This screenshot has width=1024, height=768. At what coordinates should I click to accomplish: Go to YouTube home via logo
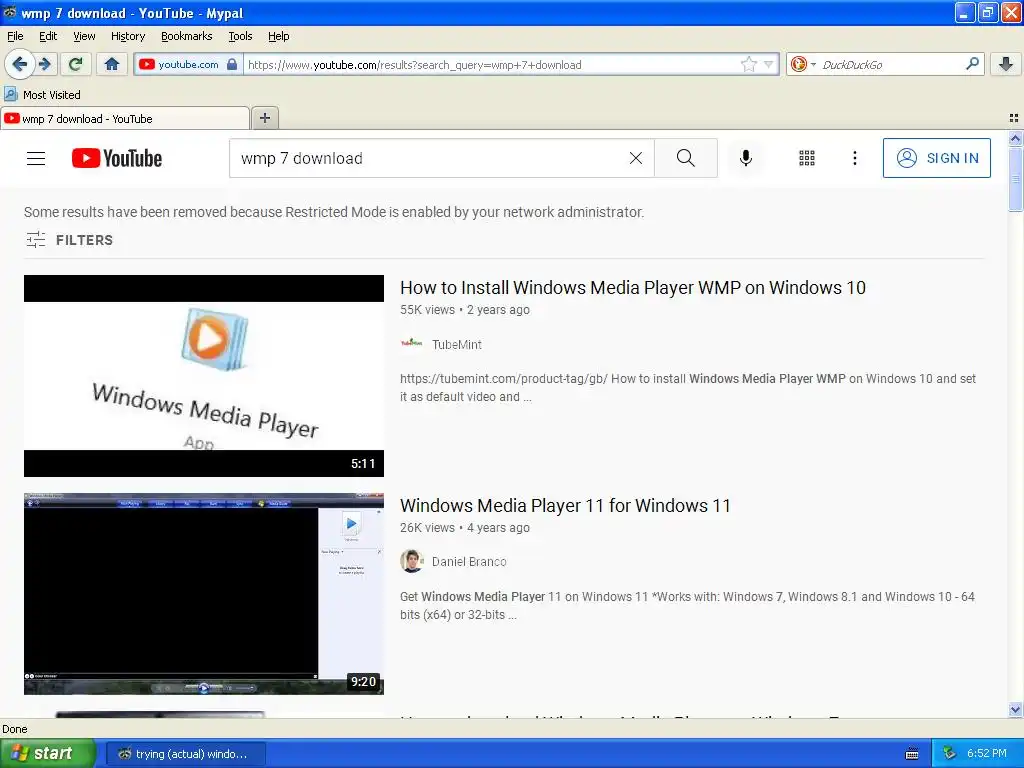pyautogui.click(x=117, y=158)
